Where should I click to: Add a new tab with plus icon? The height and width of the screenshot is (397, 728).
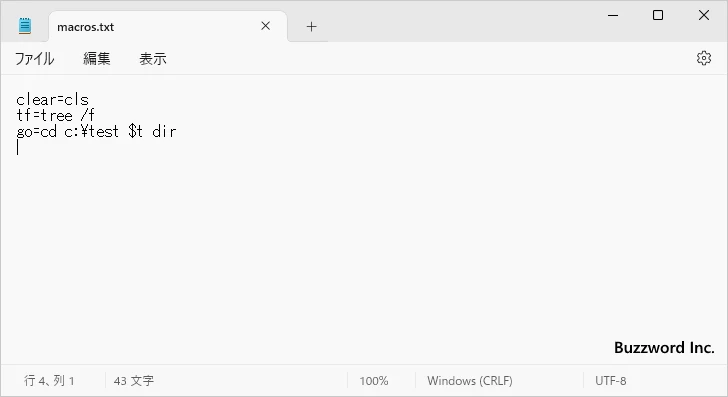[x=312, y=26]
